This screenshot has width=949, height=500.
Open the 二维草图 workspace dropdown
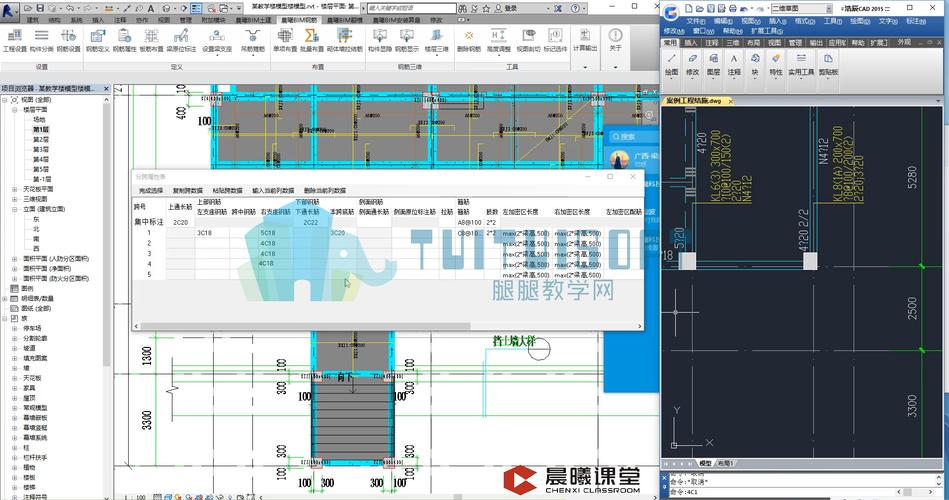(801, 8)
